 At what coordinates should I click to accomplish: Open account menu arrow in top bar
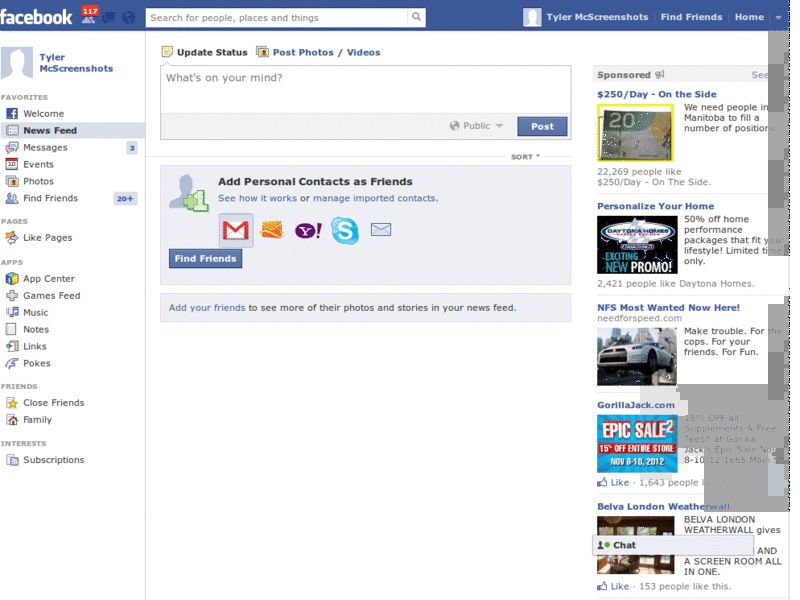click(x=779, y=17)
